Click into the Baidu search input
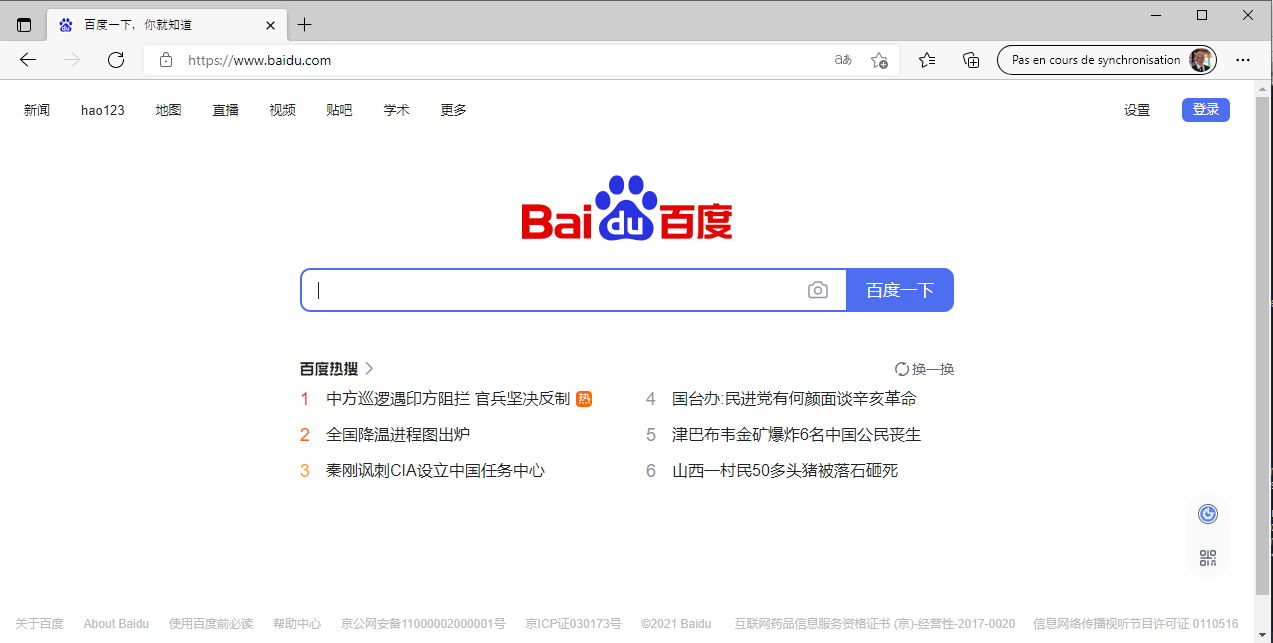Screen dimensions: 1273x643 pyautogui.click(x=573, y=290)
